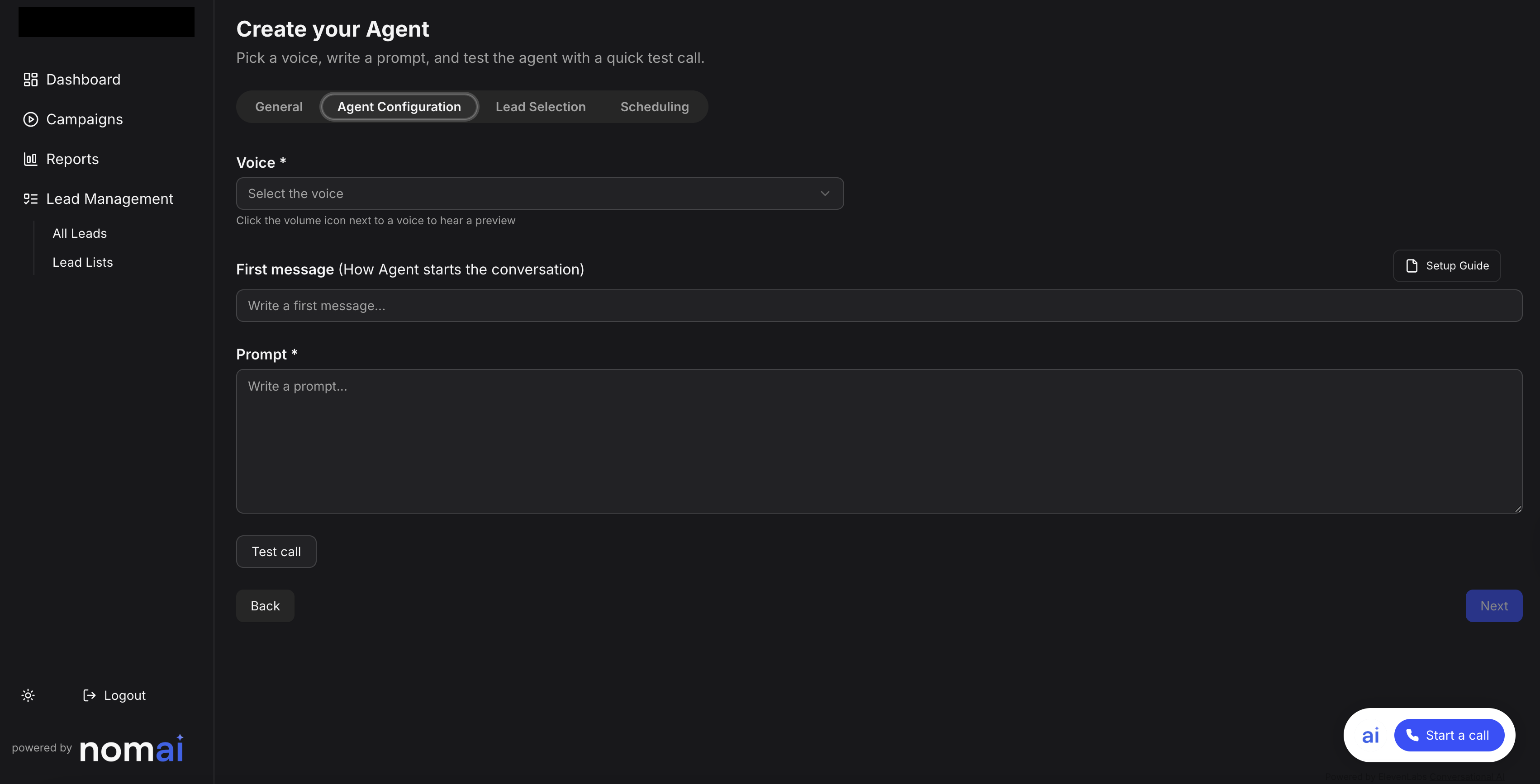Toggle the light/dark theme sun icon
1540x784 pixels.
pos(28,695)
